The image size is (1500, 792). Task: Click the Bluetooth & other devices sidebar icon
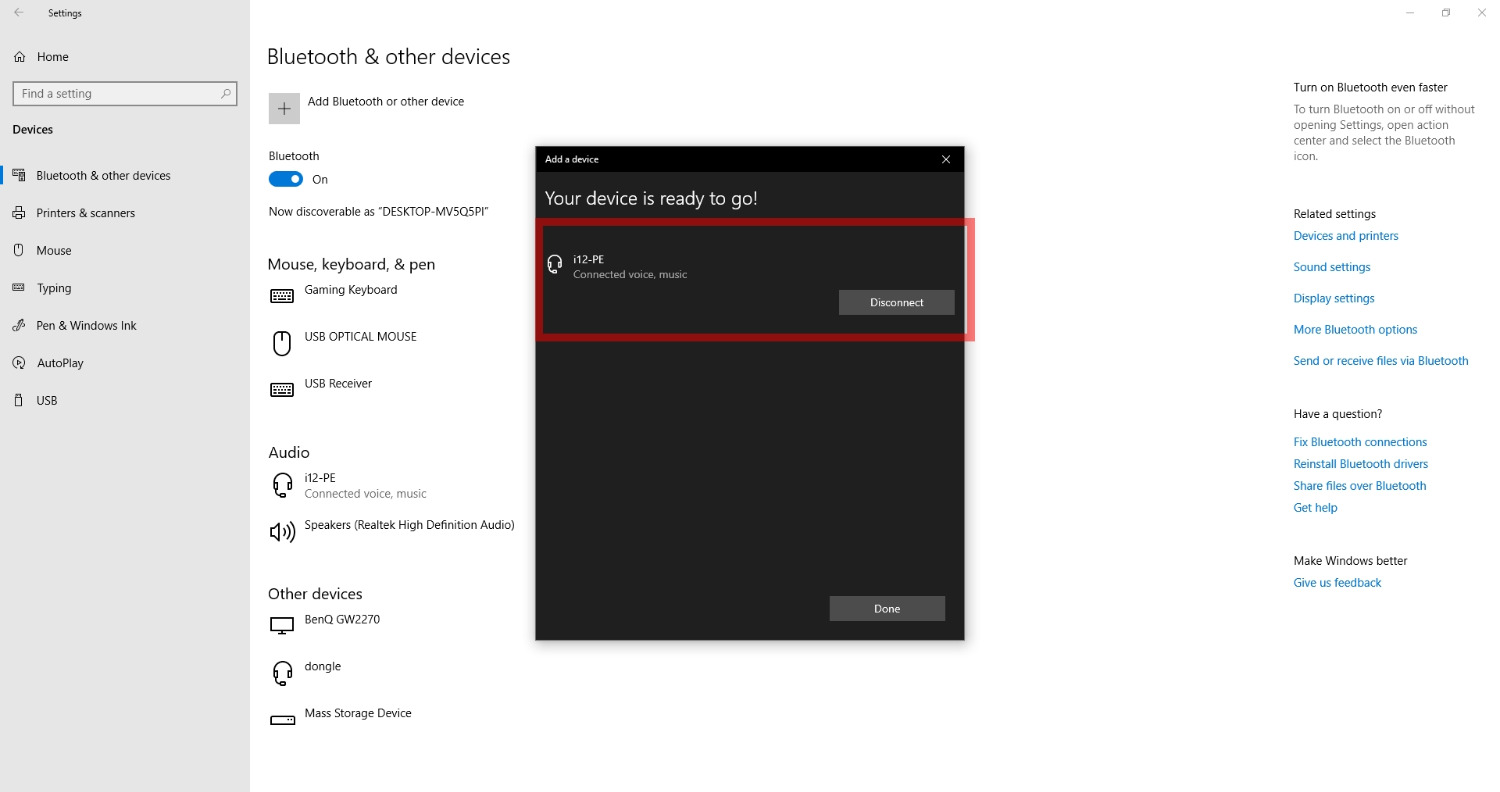coord(19,175)
